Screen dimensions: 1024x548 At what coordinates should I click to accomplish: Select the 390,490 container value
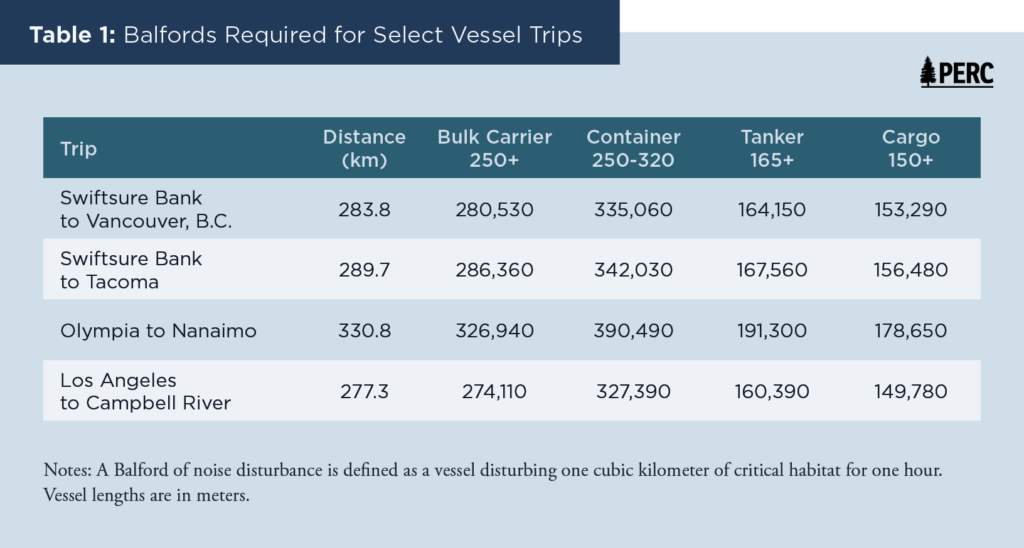pos(633,331)
